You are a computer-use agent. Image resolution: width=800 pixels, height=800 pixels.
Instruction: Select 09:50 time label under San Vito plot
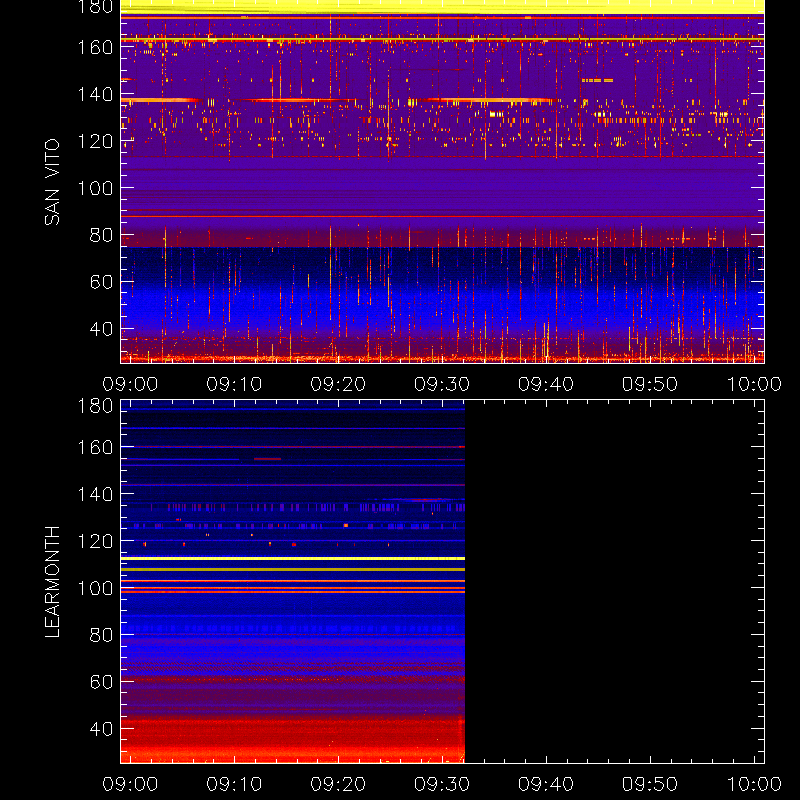(x=650, y=384)
